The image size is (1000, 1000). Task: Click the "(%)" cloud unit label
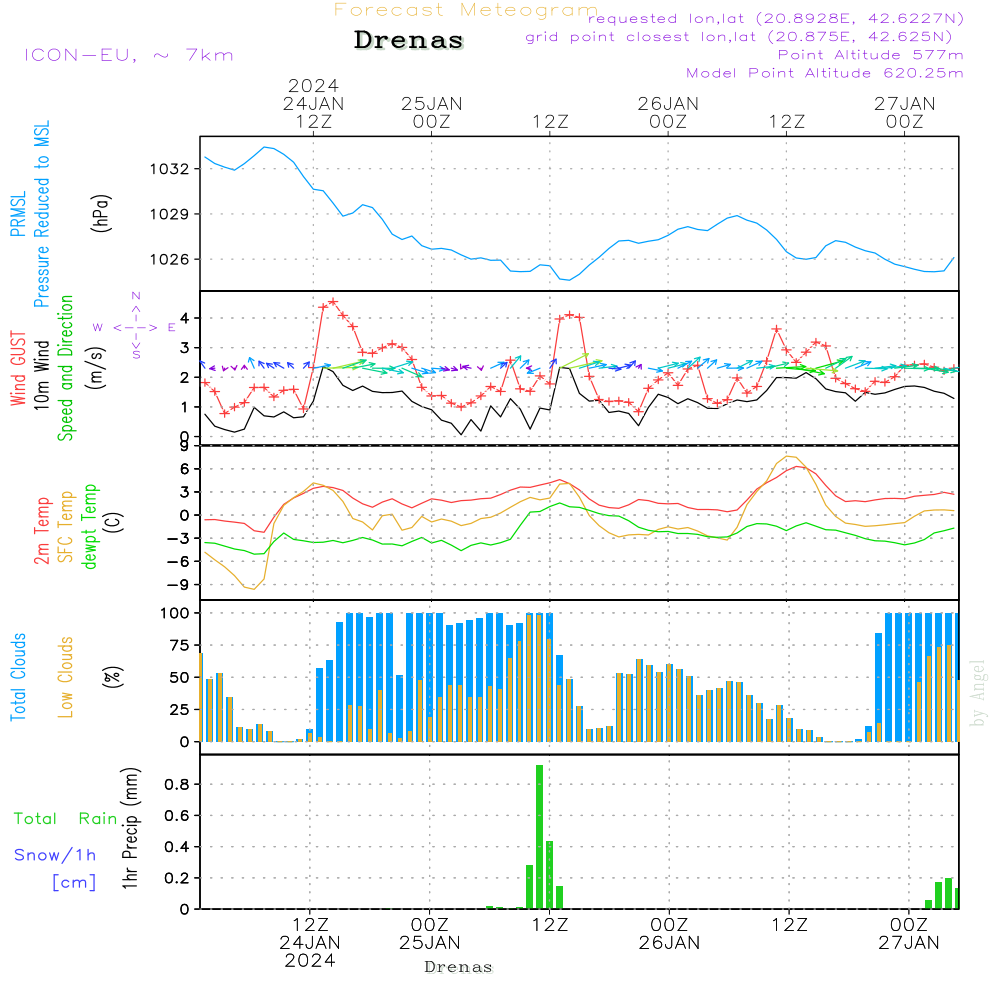pos(112,677)
